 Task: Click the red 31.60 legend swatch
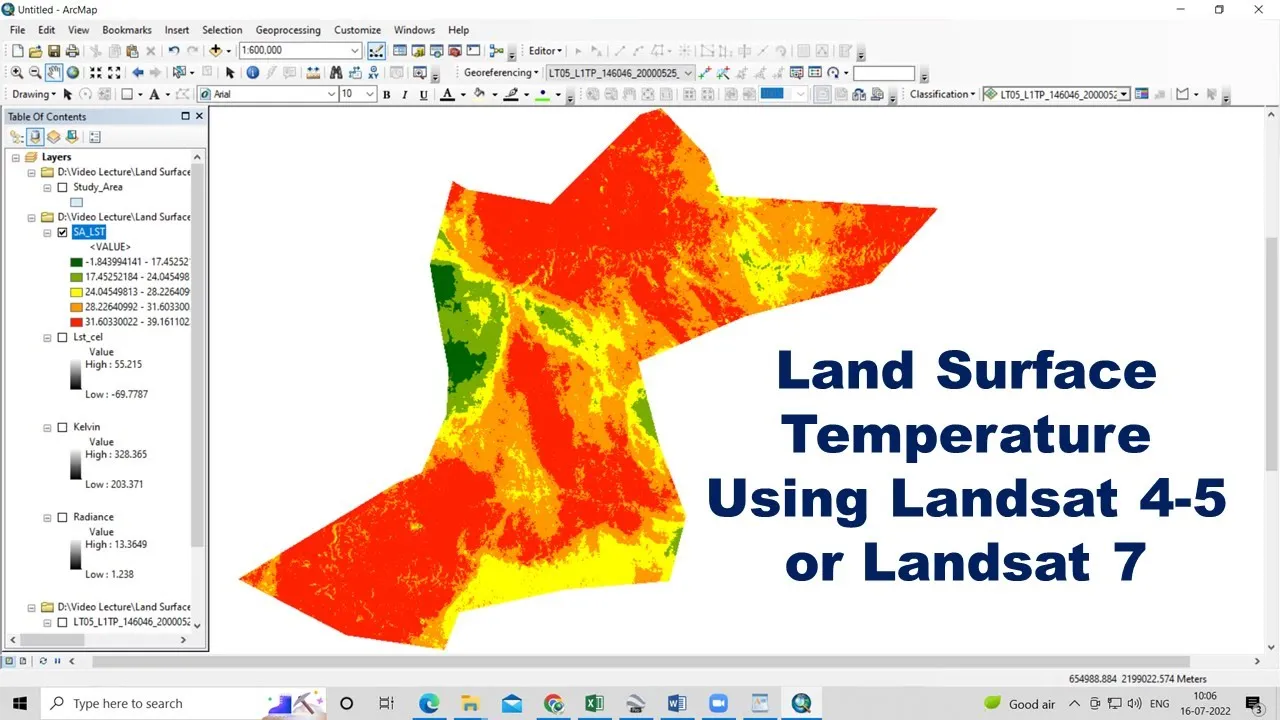76,322
